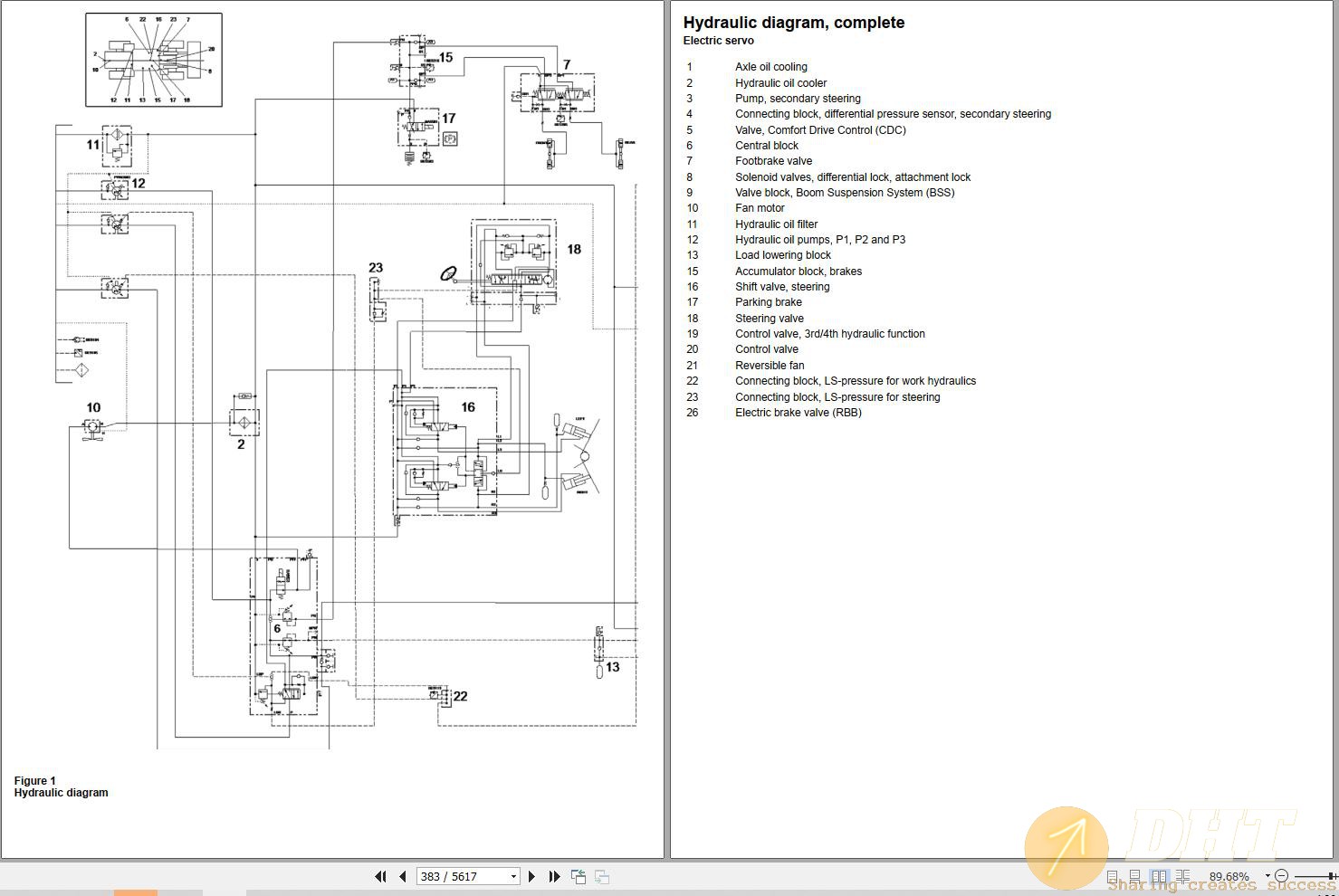
Task: Switch to single page view
Action: pos(1113,876)
